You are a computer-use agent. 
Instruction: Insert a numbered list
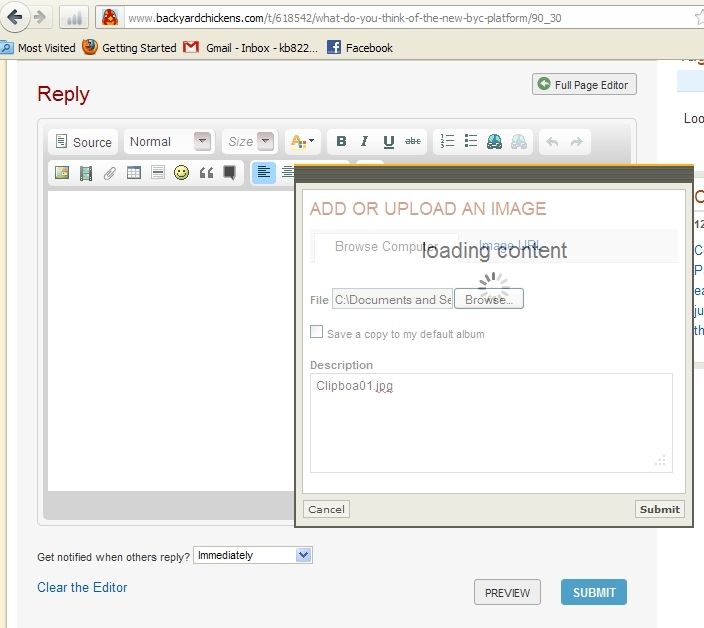click(x=447, y=142)
